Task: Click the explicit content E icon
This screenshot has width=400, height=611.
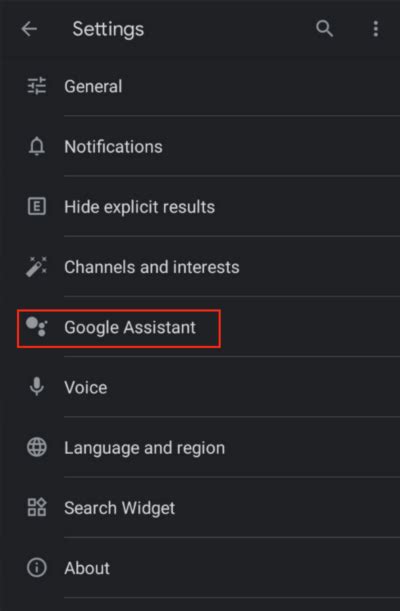Action: [x=37, y=207]
